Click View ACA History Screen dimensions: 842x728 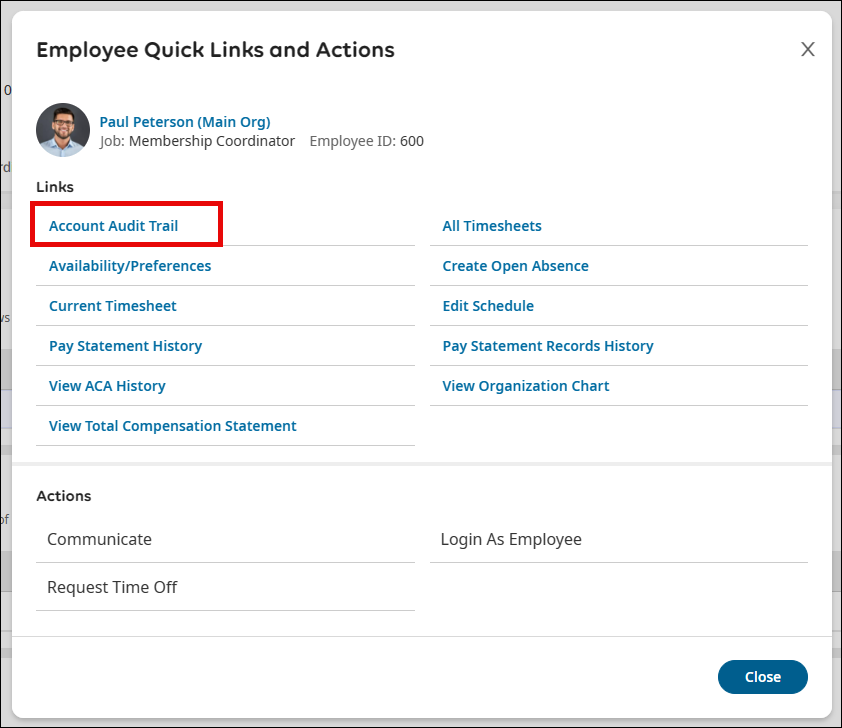(107, 386)
